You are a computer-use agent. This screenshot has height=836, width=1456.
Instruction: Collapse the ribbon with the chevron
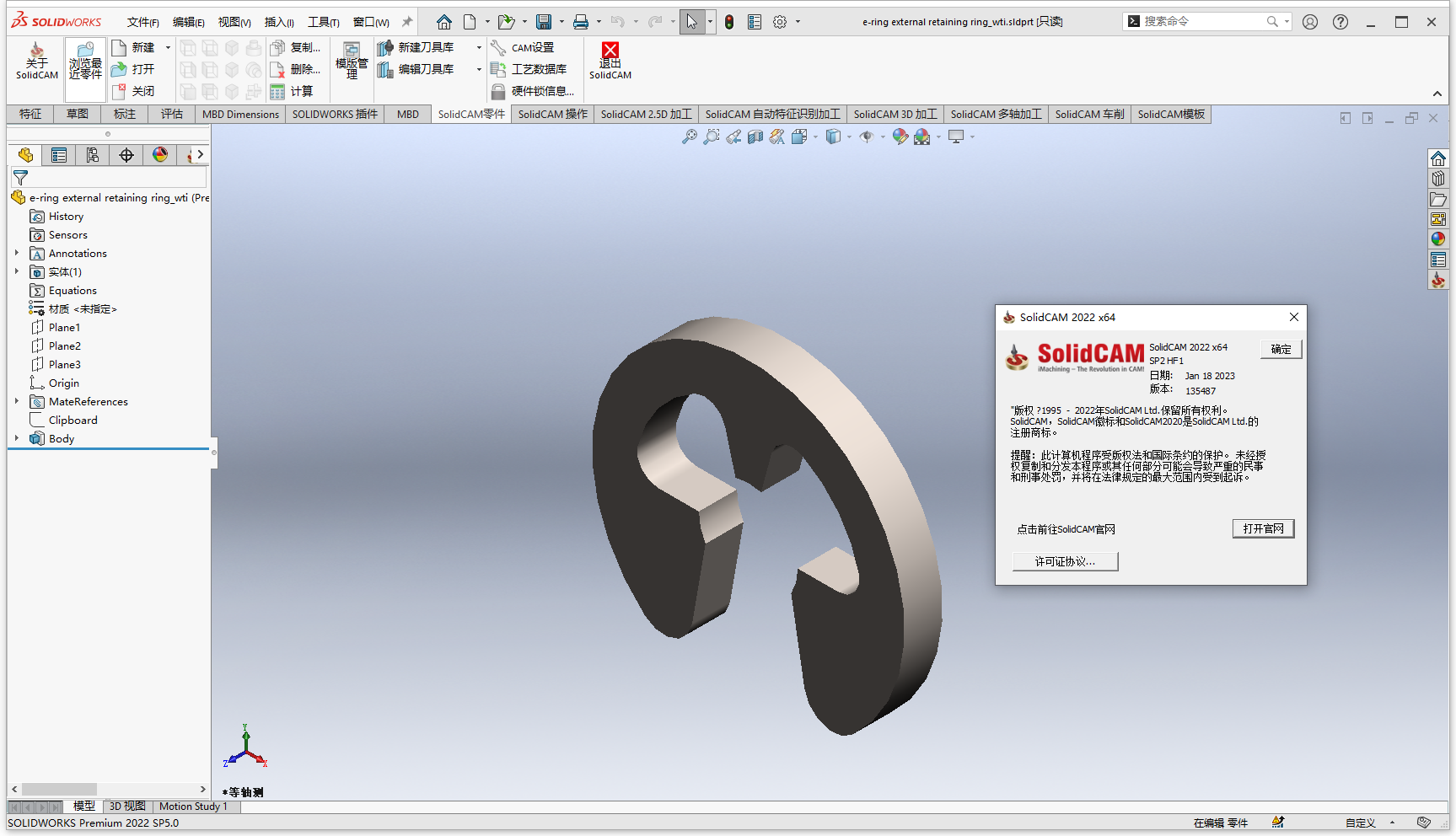(1437, 94)
